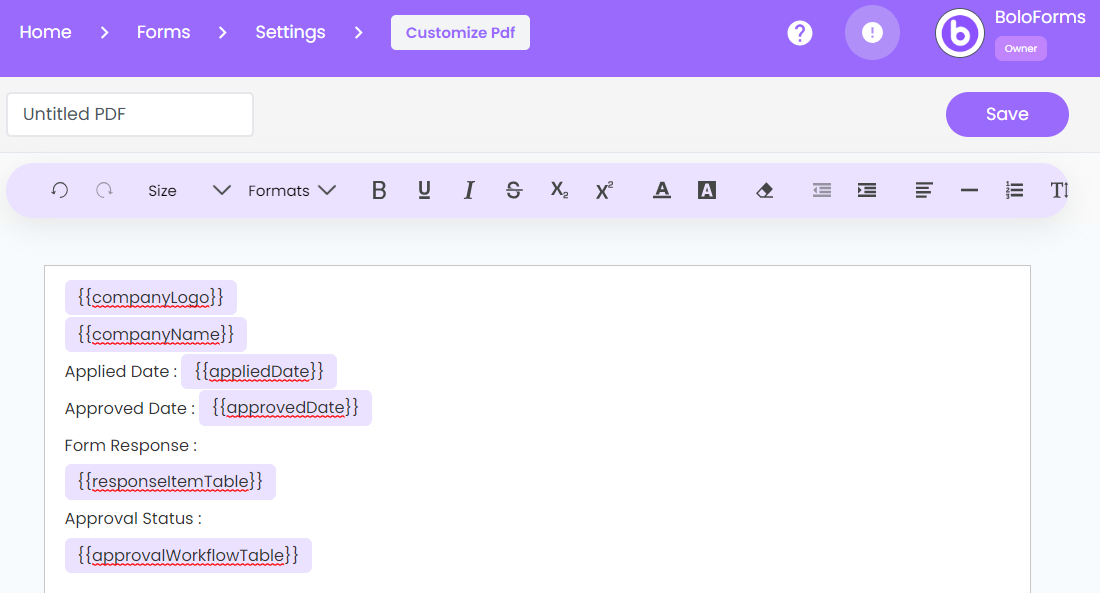Open the Formats dropdown
Screen dimensions: 1100x593
pos(290,190)
